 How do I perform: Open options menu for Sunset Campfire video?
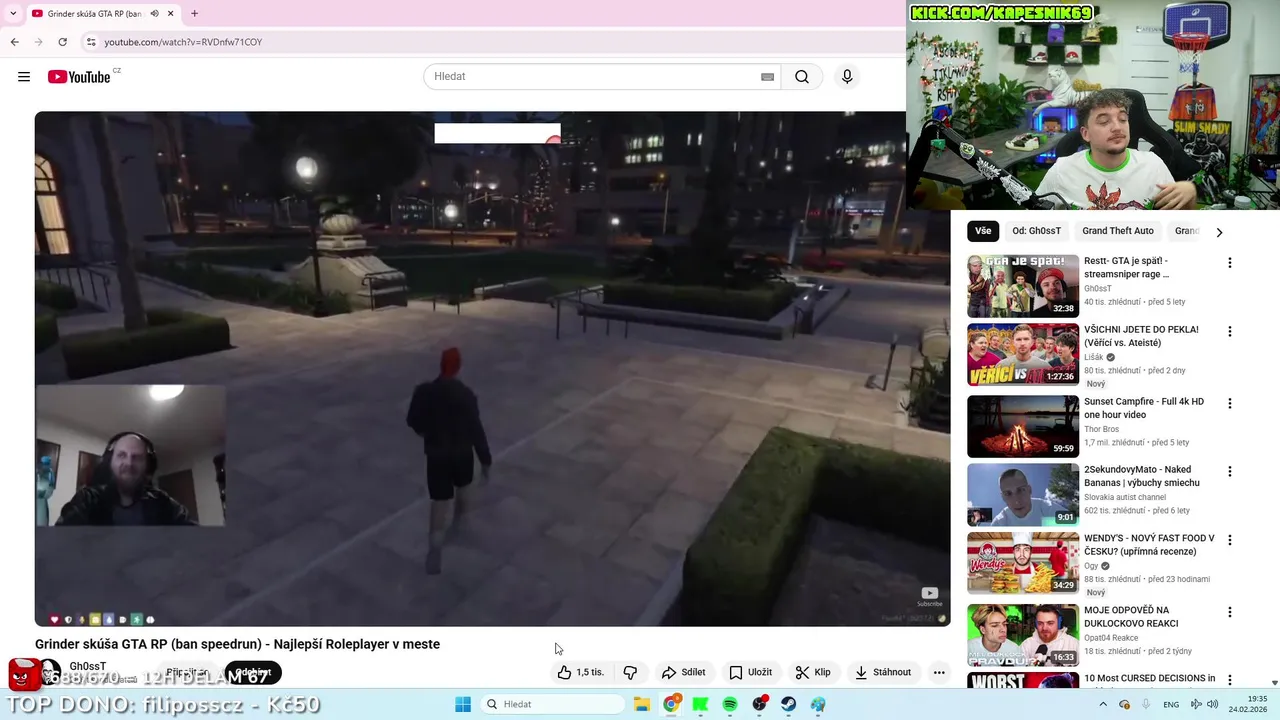[x=1230, y=403]
